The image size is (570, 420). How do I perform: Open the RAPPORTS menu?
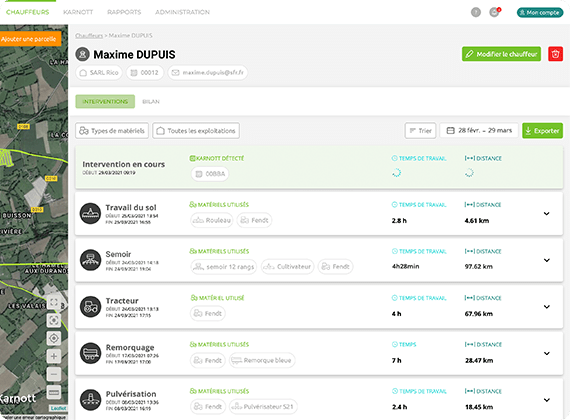124,12
